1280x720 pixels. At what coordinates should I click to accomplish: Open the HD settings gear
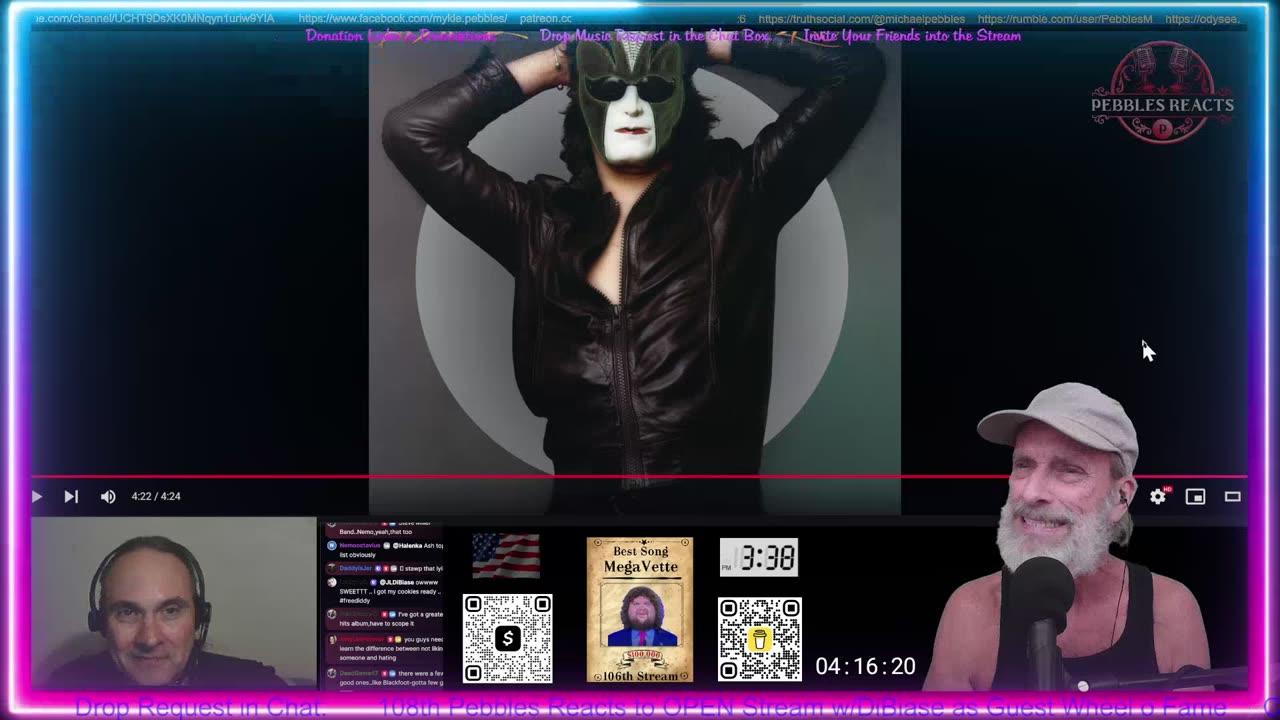1158,496
